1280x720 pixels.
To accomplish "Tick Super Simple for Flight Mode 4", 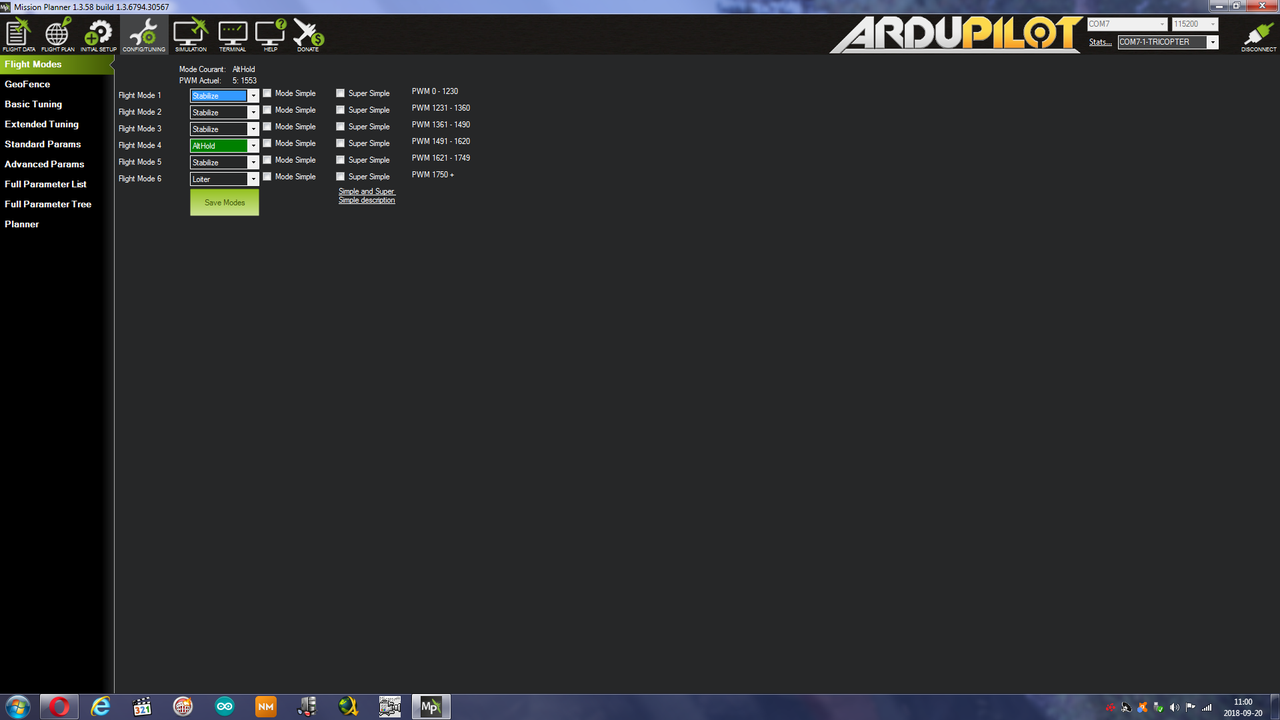I will [340, 143].
